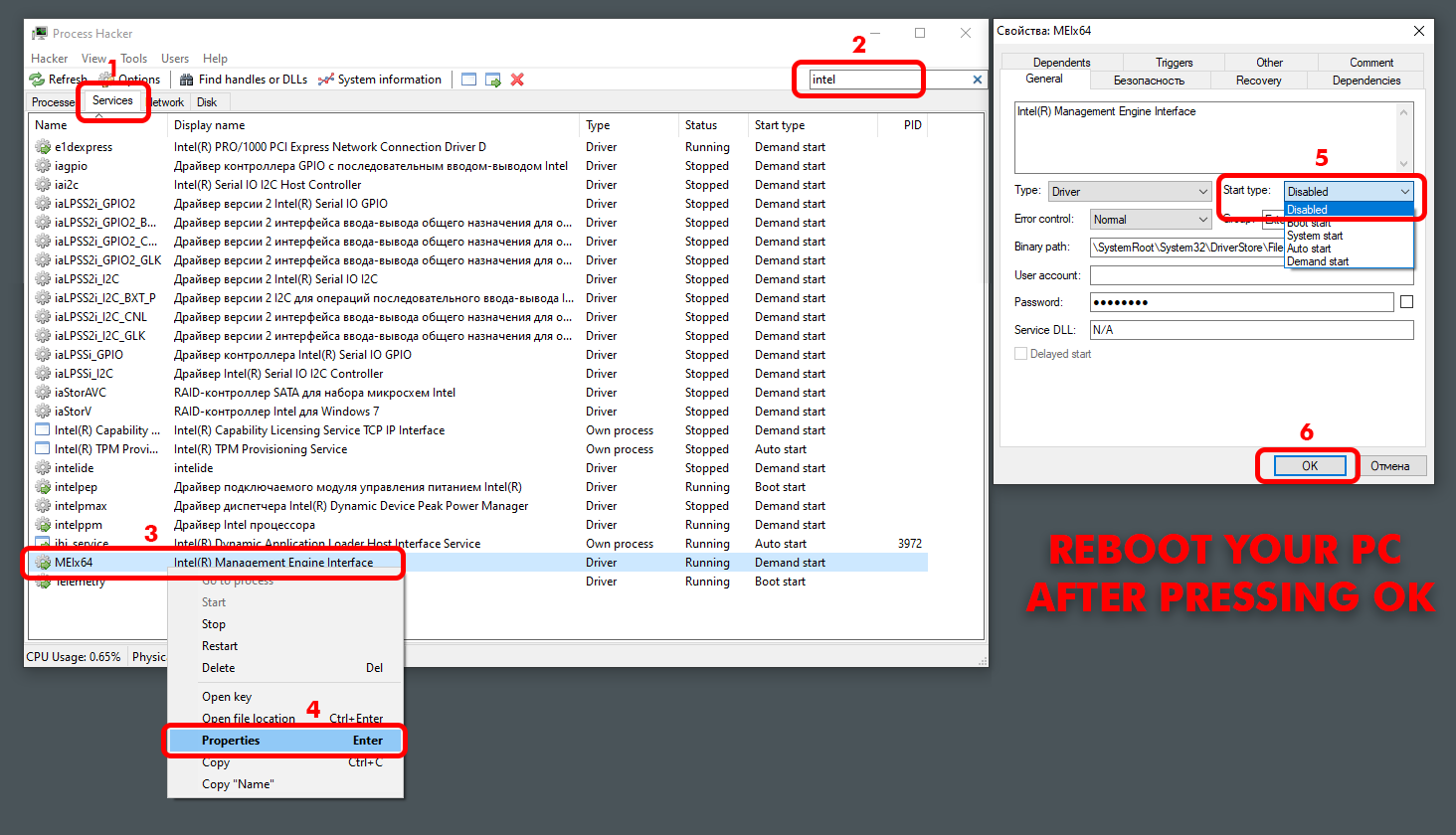1456x835 pixels.
Task: Select the e1dexpress service gear icon
Action: tap(43, 147)
